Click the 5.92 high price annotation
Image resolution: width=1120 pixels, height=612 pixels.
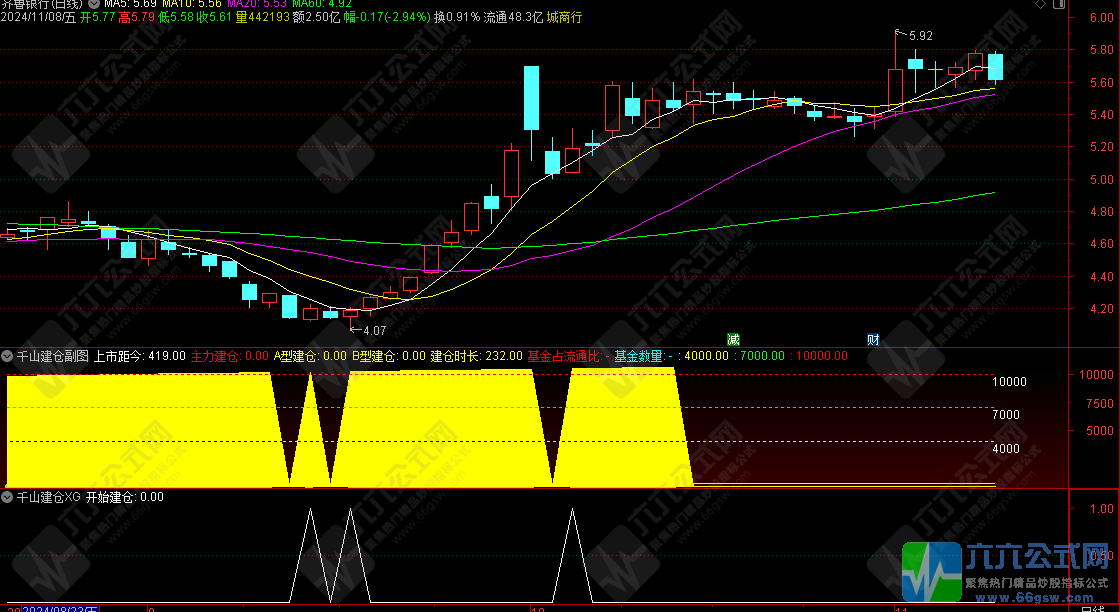point(920,36)
